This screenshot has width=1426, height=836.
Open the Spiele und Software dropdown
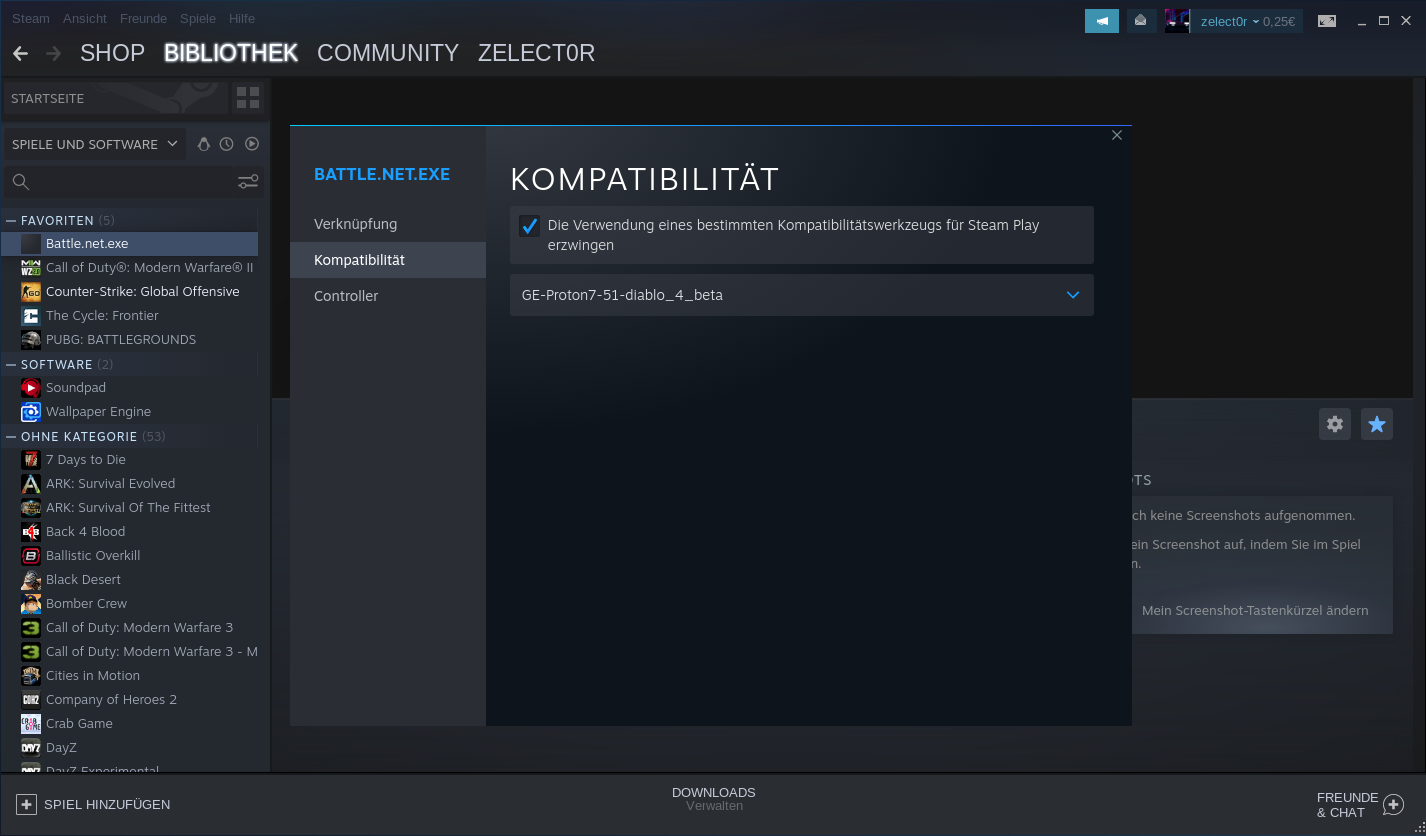click(x=95, y=144)
